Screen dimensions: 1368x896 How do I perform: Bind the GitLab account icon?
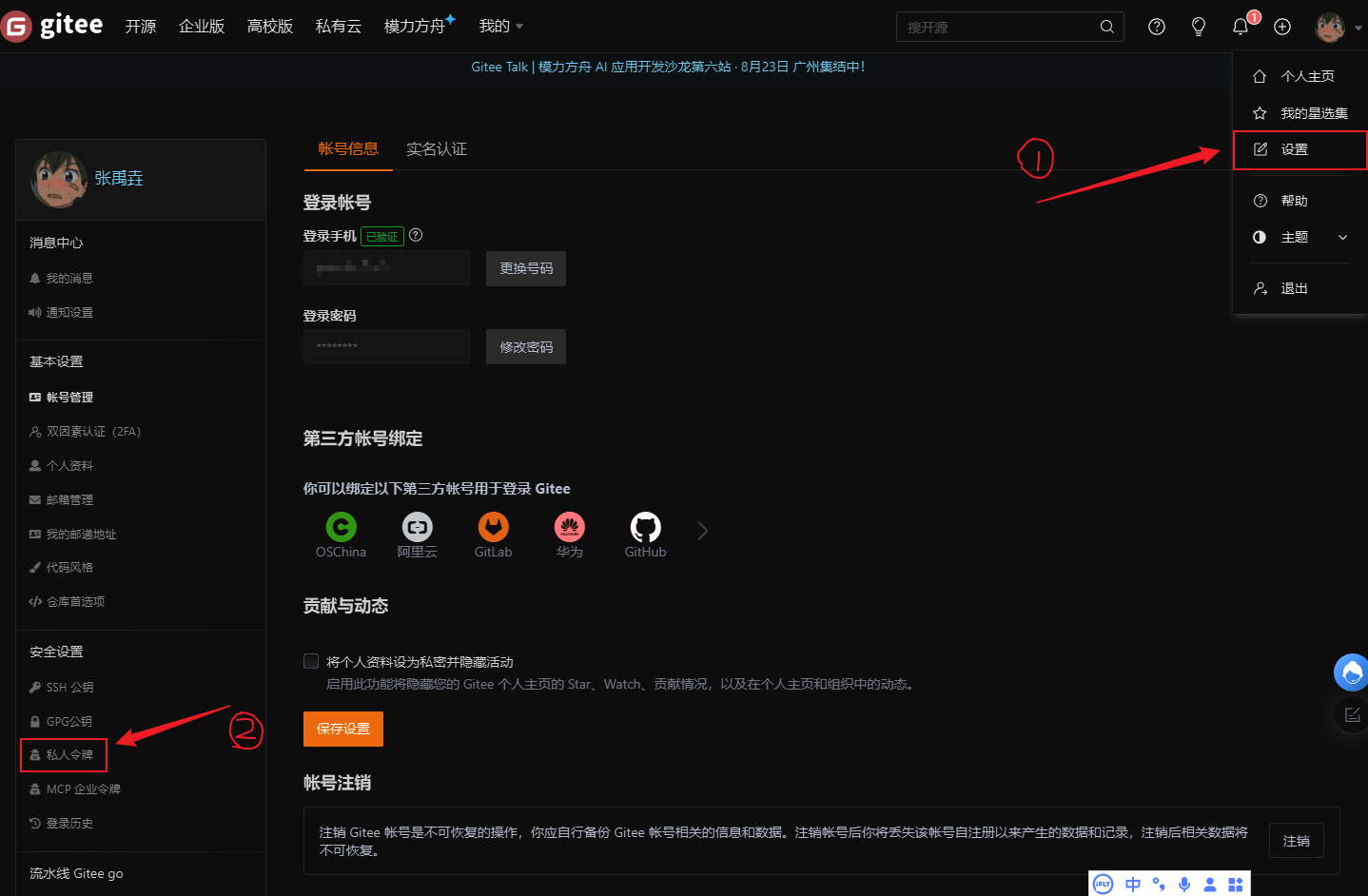click(493, 527)
